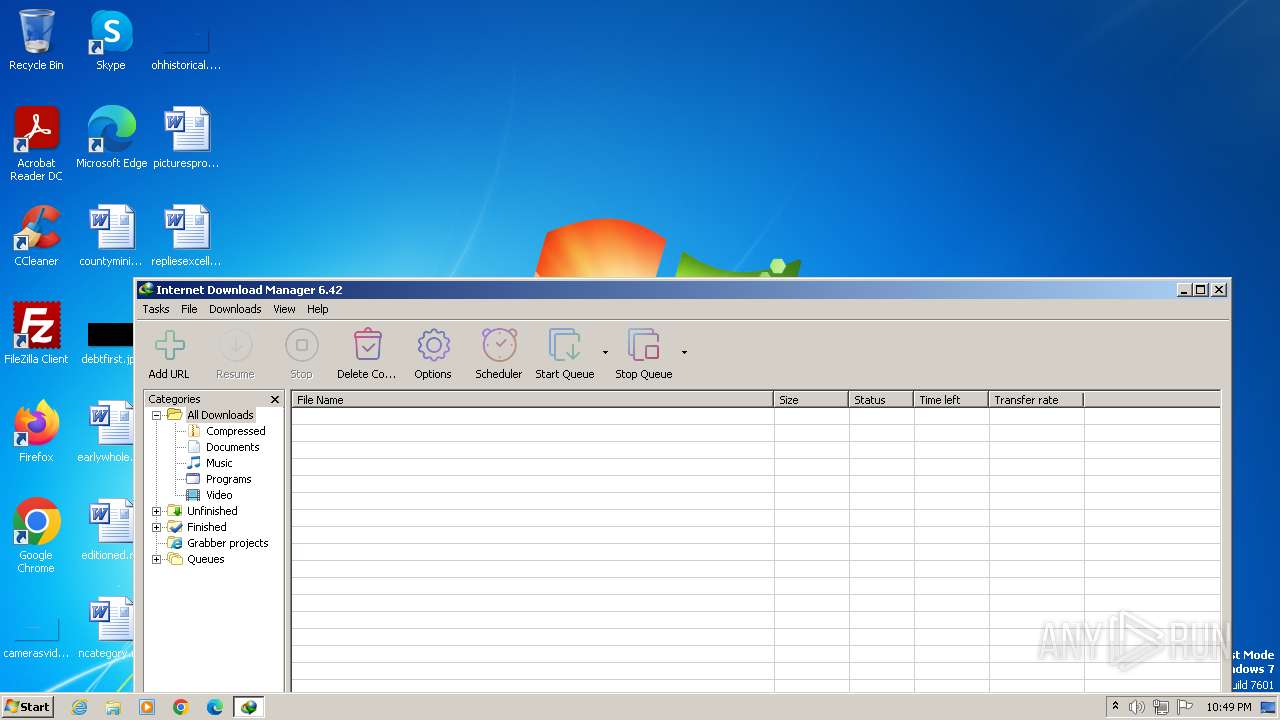The height and width of the screenshot is (720, 1280).
Task: Open Internet Explorer from taskbar
Action: 79,707
